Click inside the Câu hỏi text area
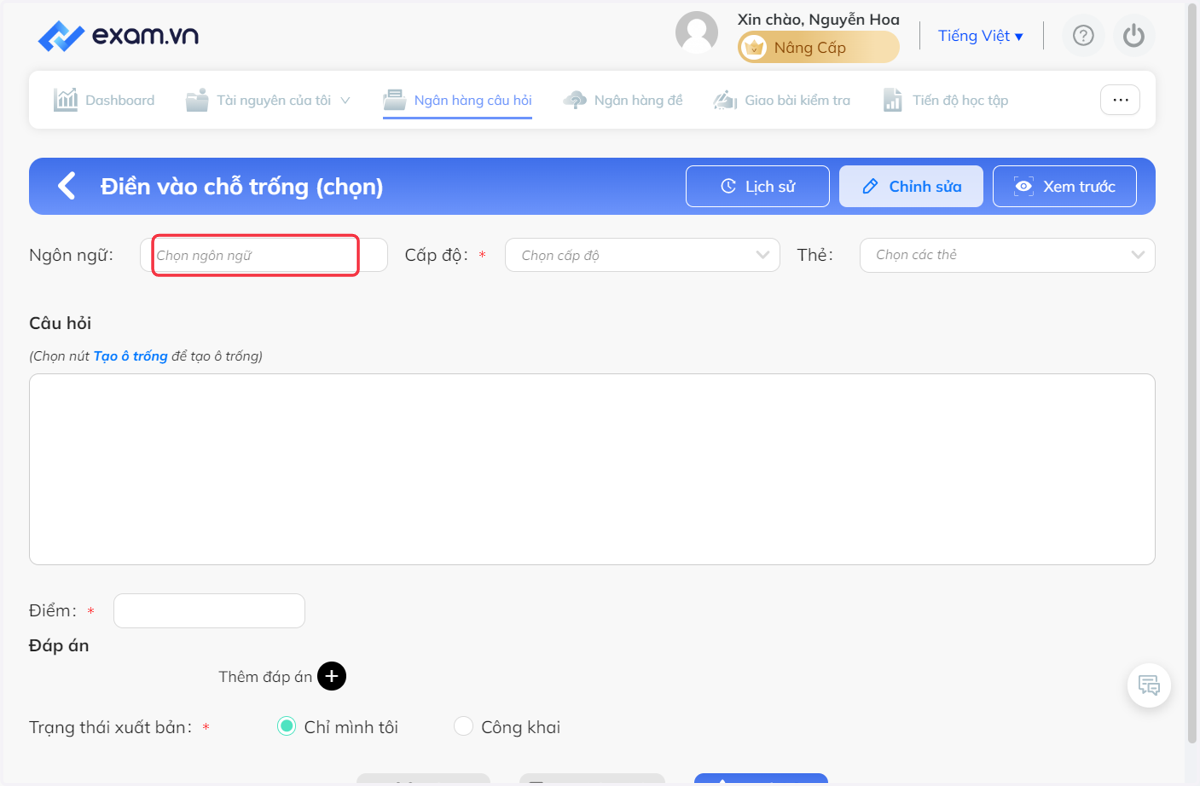Image resolution: width=1200 pixels, height=786 pixels. (592, 469)
